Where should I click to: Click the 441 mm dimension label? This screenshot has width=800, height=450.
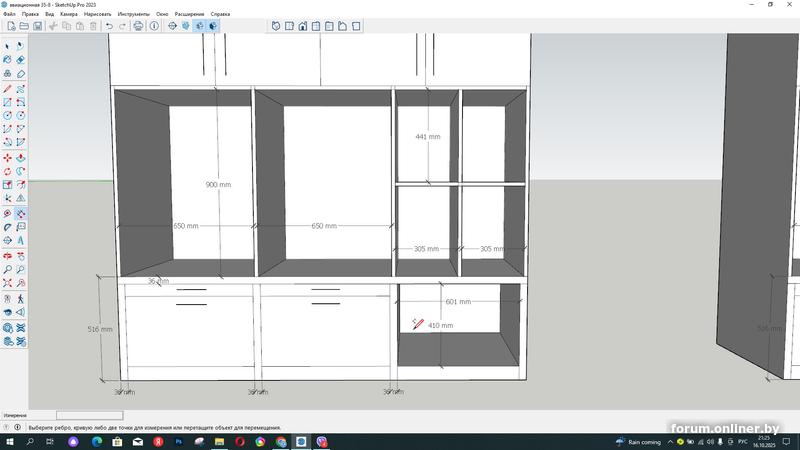(x=428, y=137)
